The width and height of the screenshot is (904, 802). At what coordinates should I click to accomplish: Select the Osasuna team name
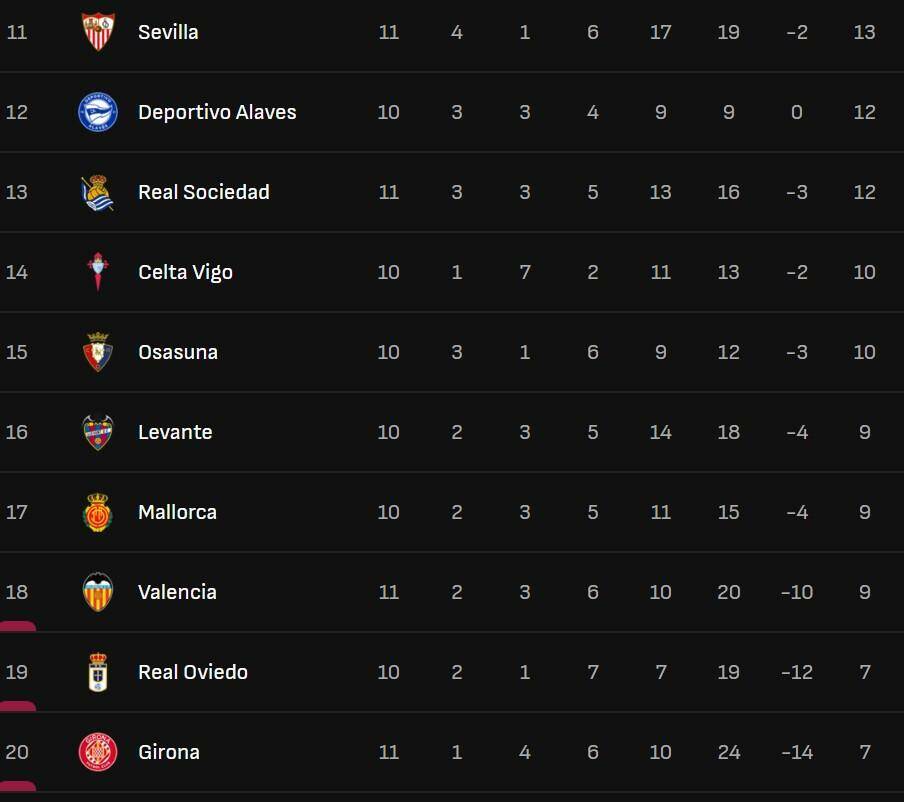pyautogui.click(x=178, y=352)
